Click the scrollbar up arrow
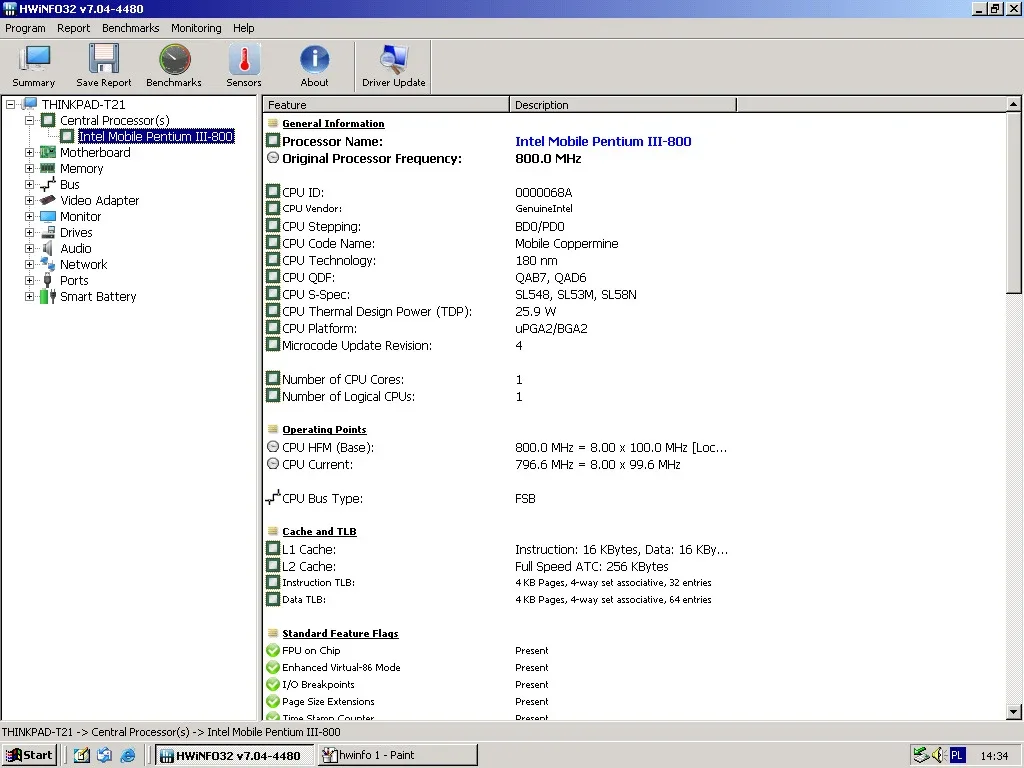Screen dimensions: 1024x768 pyautogui.click(x=1013, y=104)
